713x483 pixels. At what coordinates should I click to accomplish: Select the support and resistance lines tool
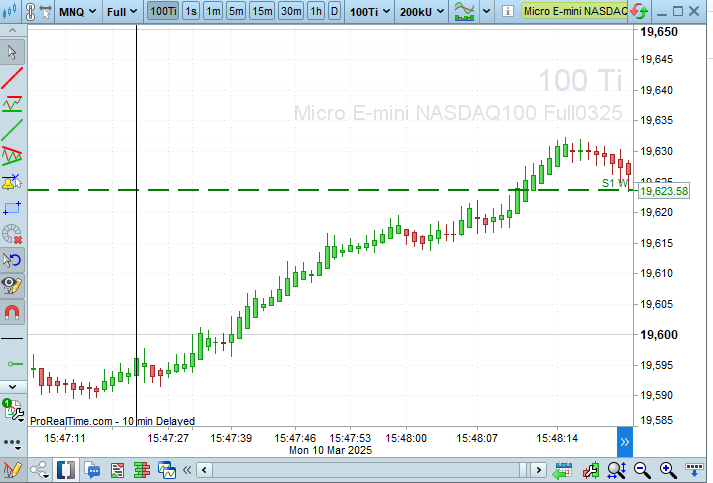pos(12,104)
